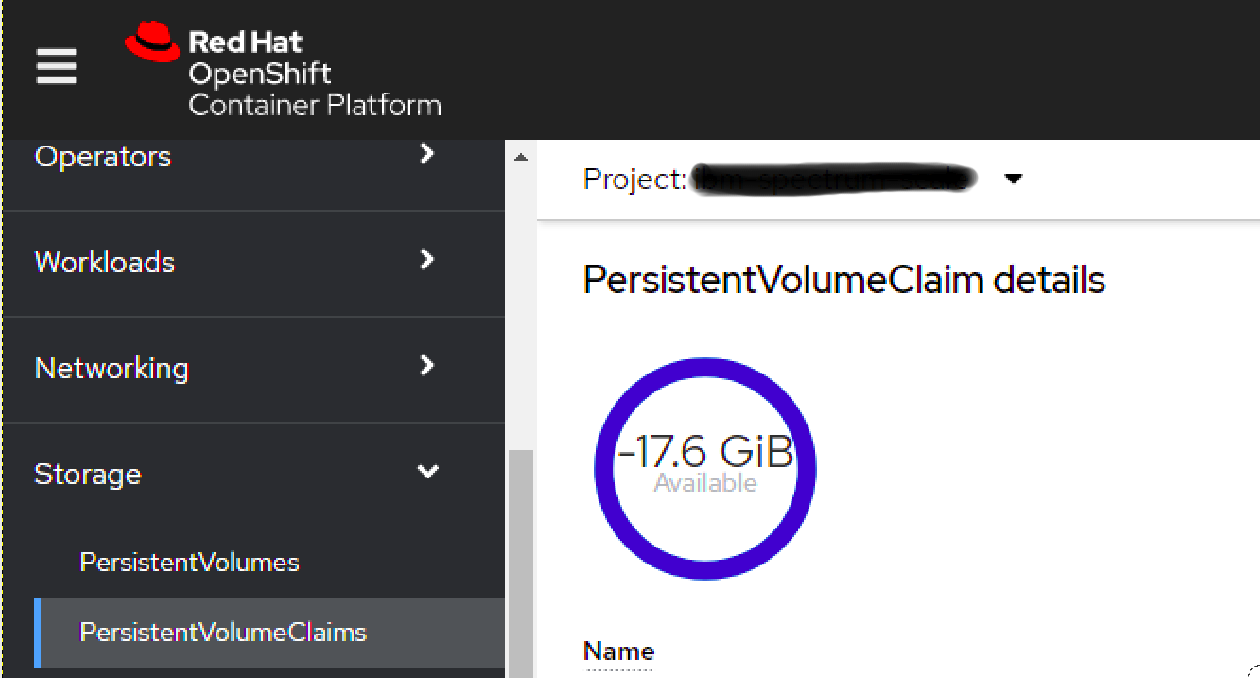Expand the Operators navigation section

pos(103,156)
